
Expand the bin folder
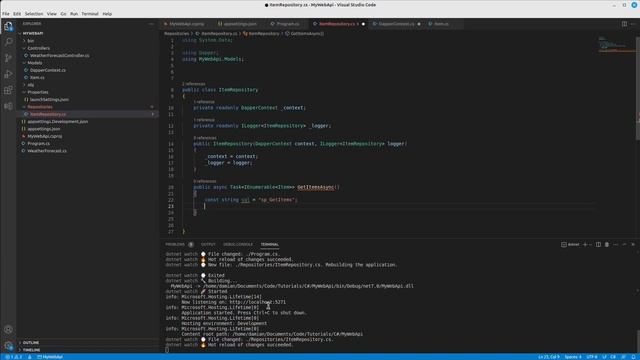coord(88,41)
